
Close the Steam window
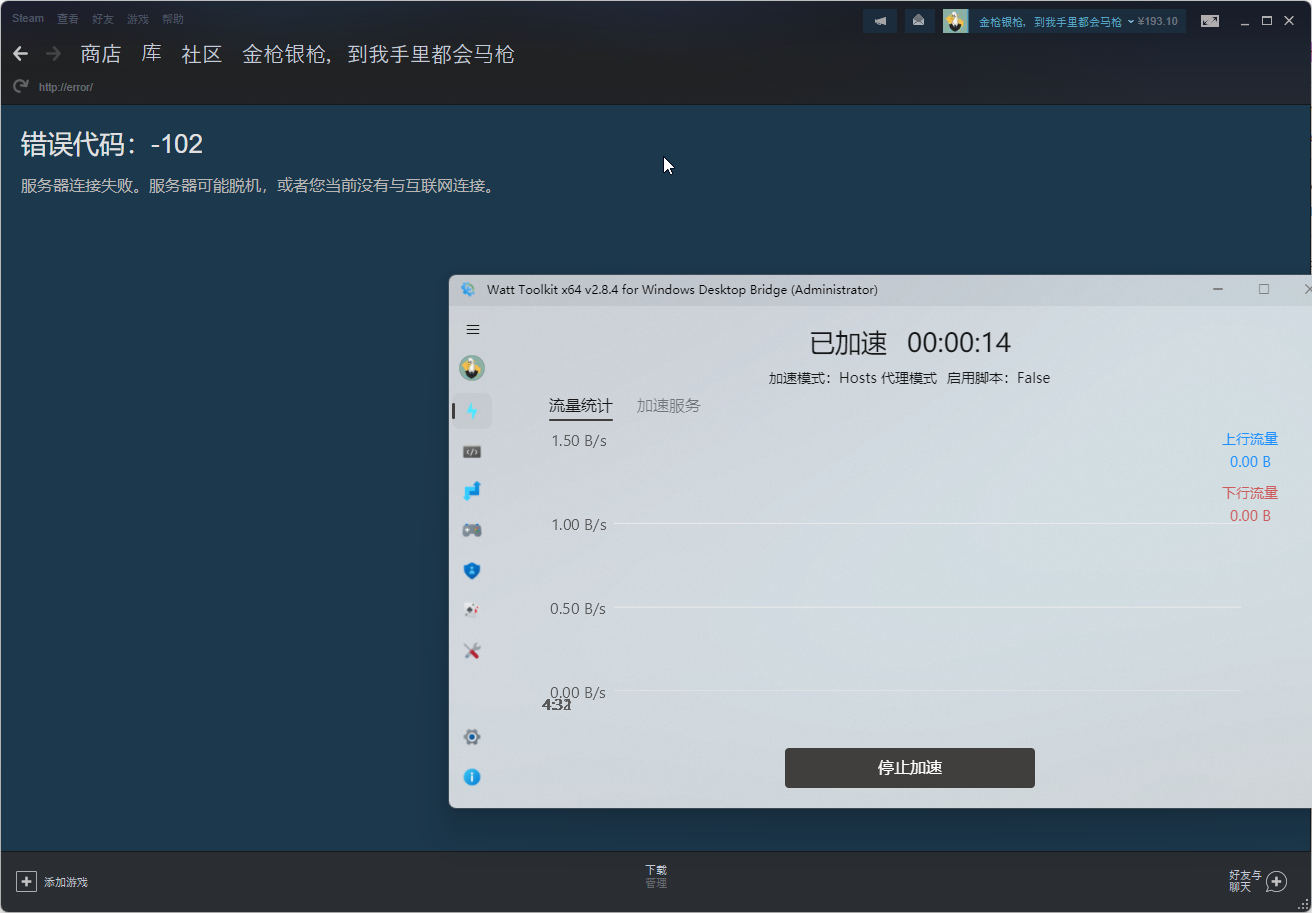[1289, 21]
